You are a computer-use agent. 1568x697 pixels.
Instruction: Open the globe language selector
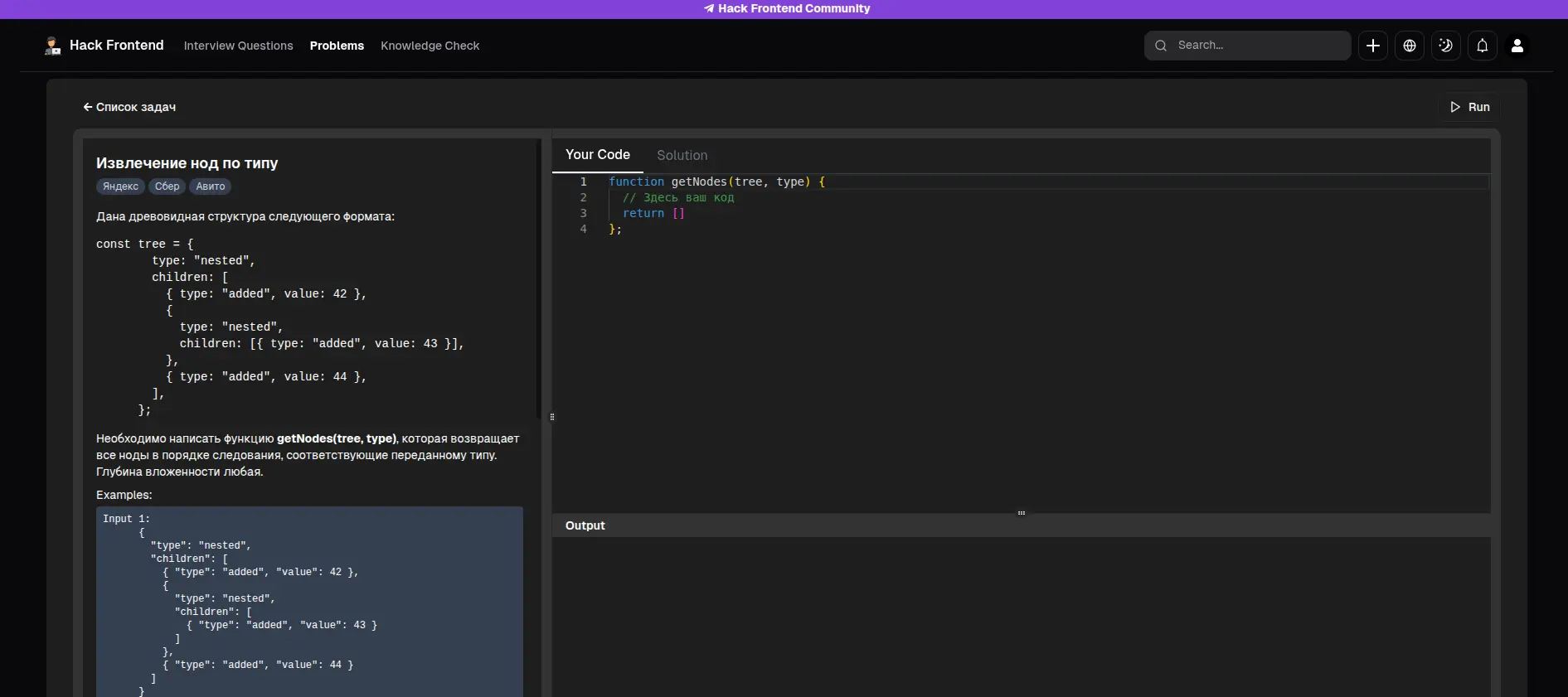pos(1410,46)
